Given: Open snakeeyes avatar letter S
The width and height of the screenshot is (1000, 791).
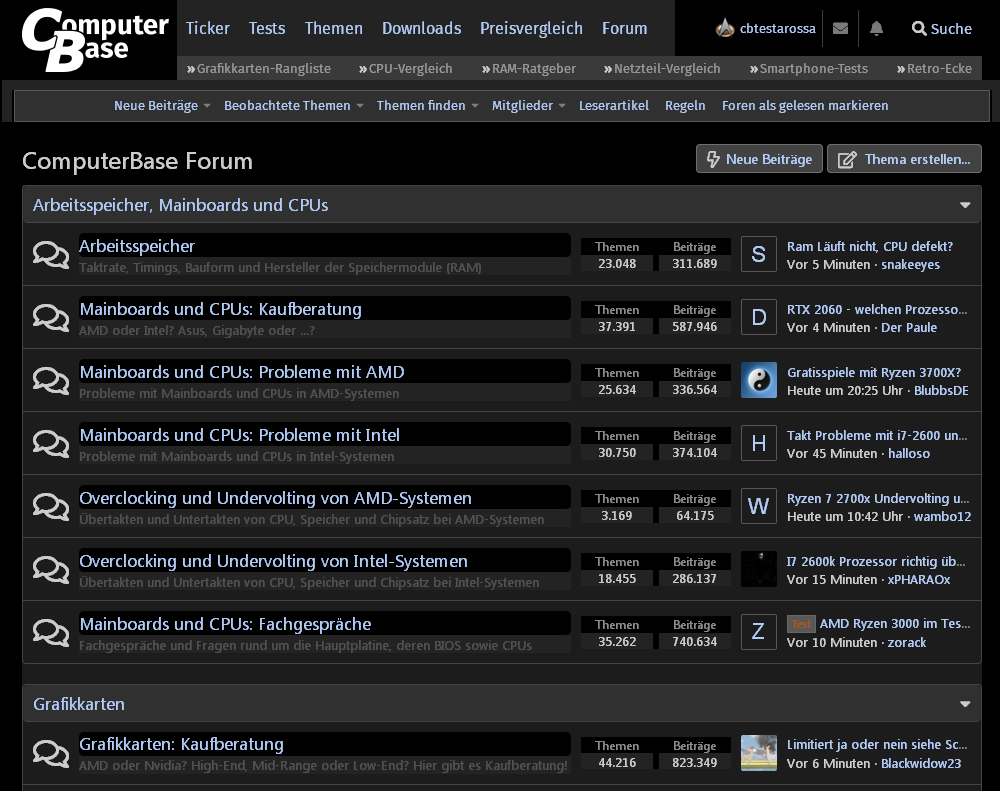Looking at the screenshot, I should (759, 254).
